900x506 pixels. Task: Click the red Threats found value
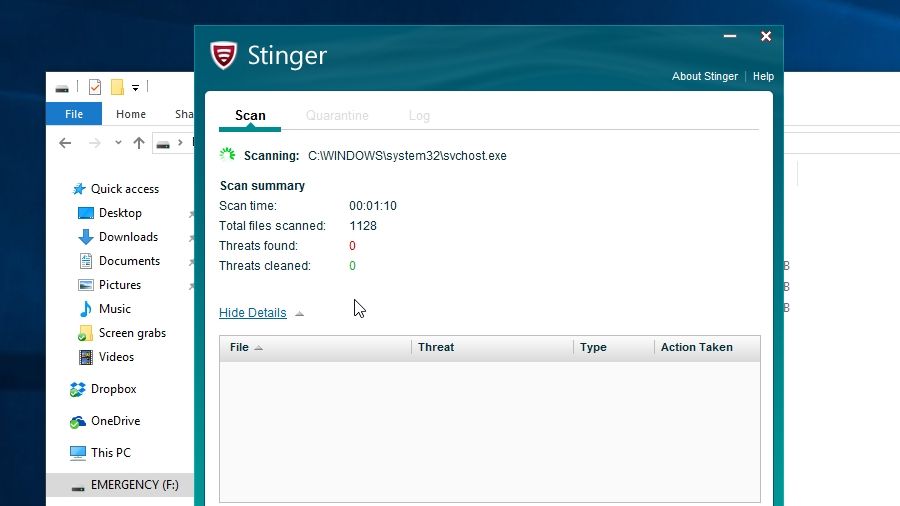coord(352,246)
